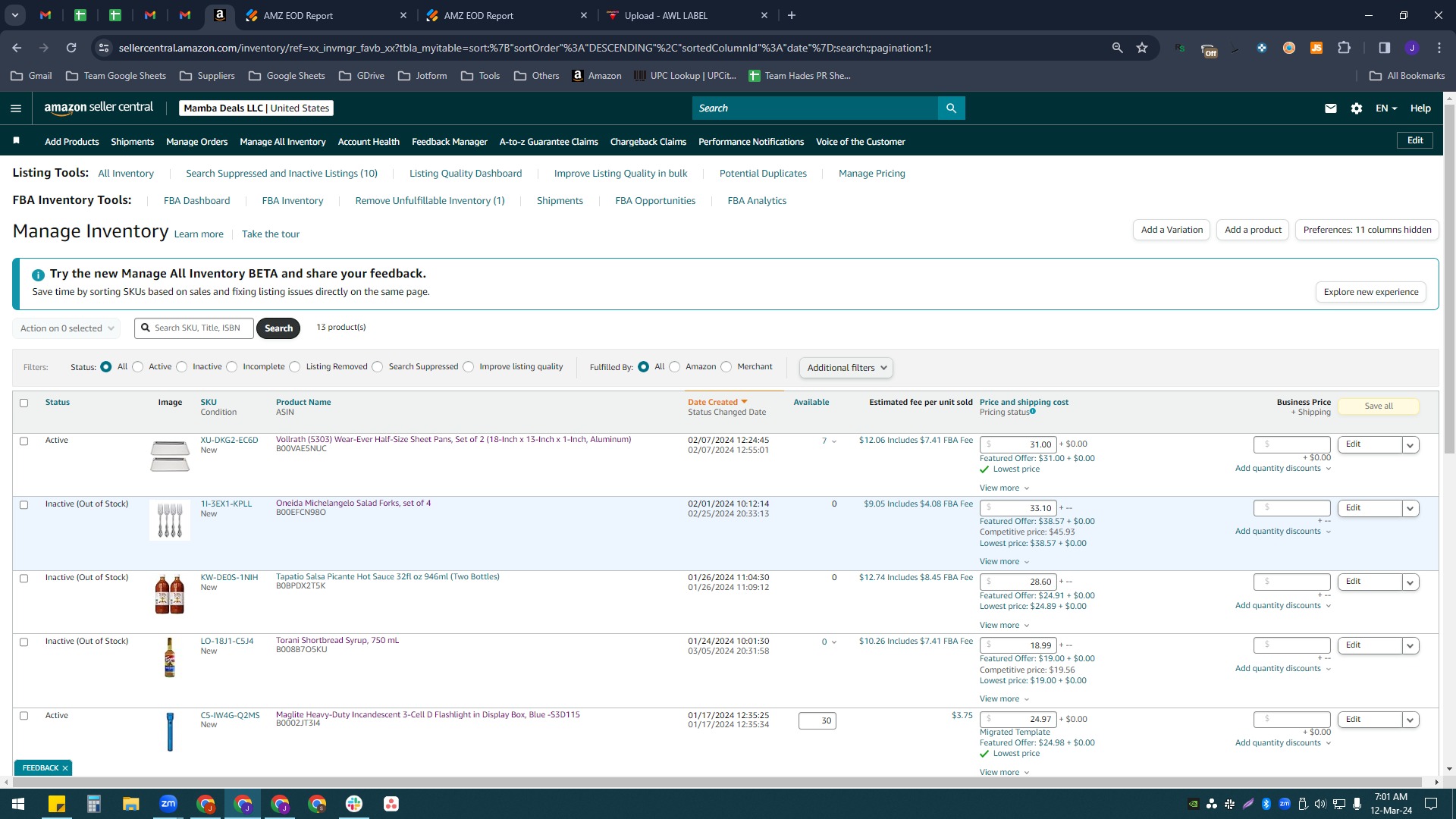
Task: Switch to the Upload - AWL LABEL tab
Action: (686, 15)
